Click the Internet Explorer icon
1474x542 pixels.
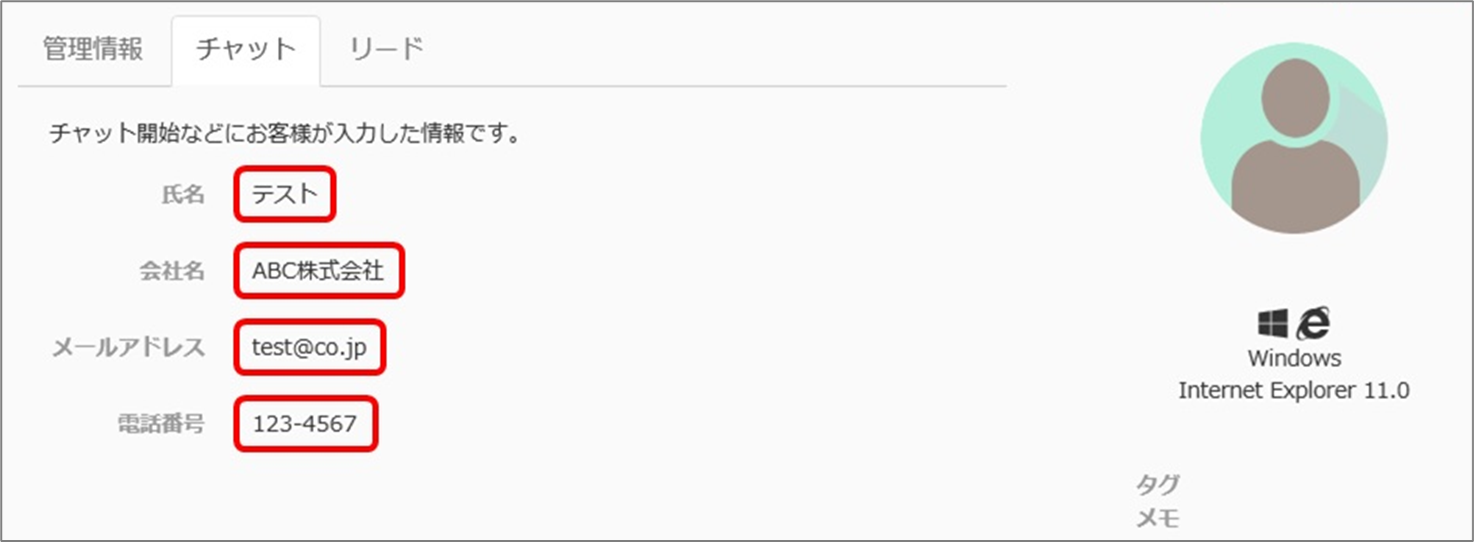click(x=1313, y=323)
